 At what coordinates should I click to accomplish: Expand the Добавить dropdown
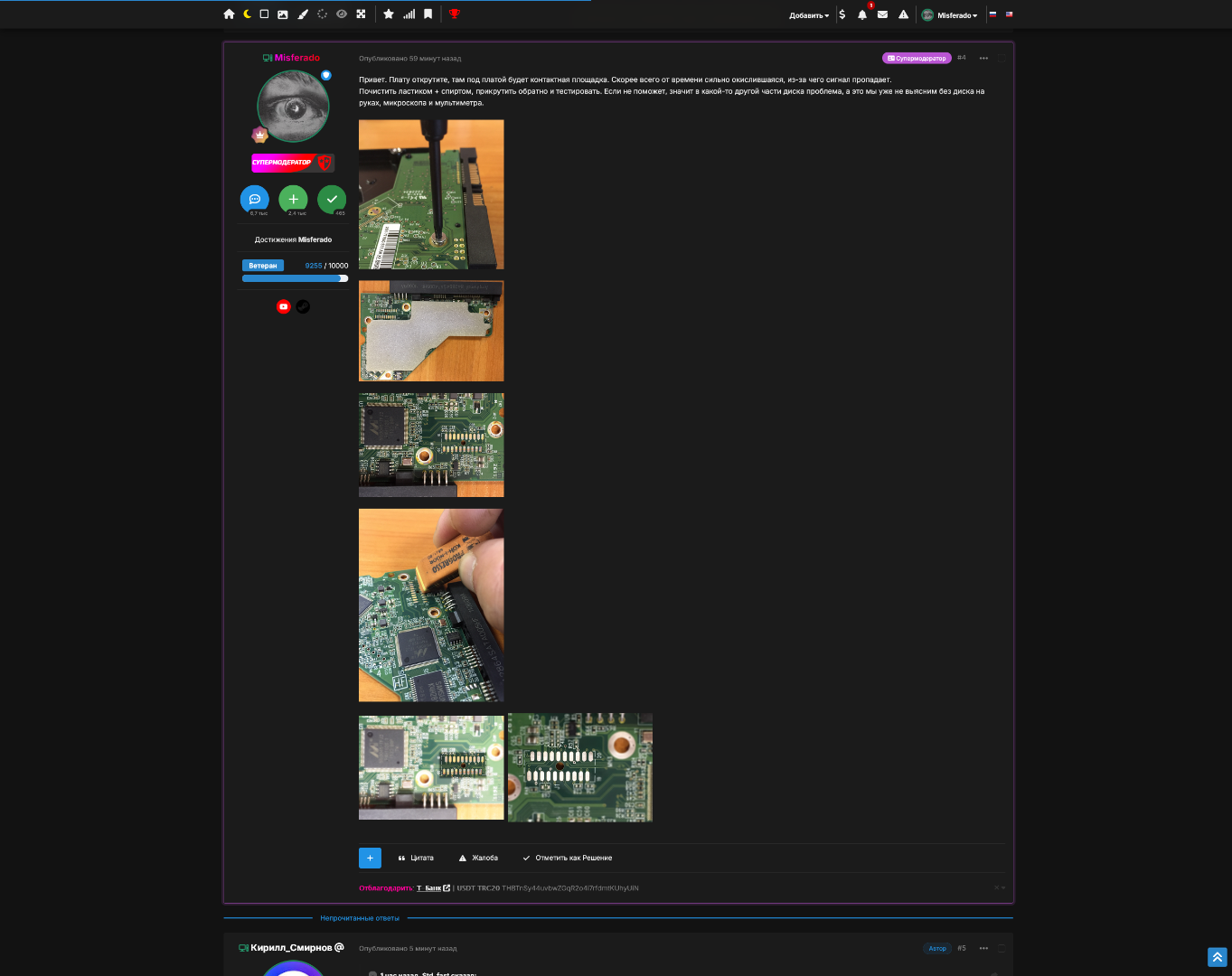coord(808,15)
